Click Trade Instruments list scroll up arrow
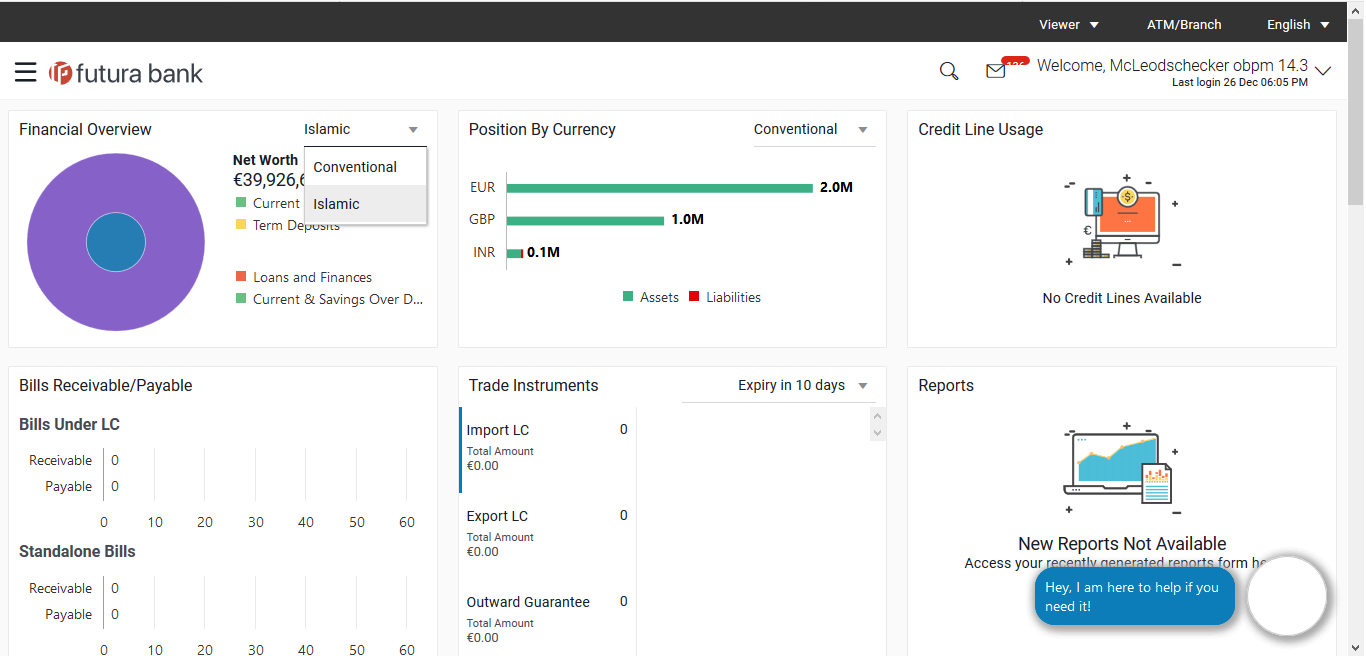 pos(878,416)
